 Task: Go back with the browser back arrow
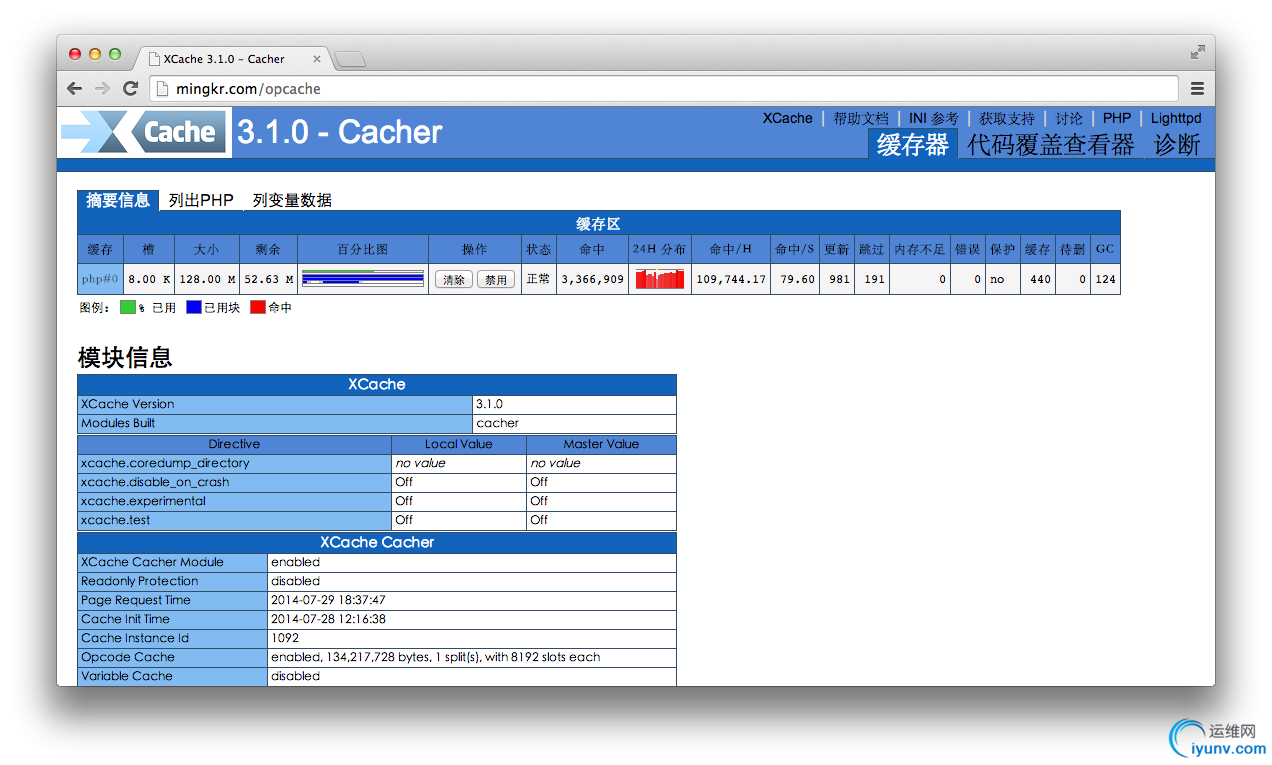coord(75,88)
